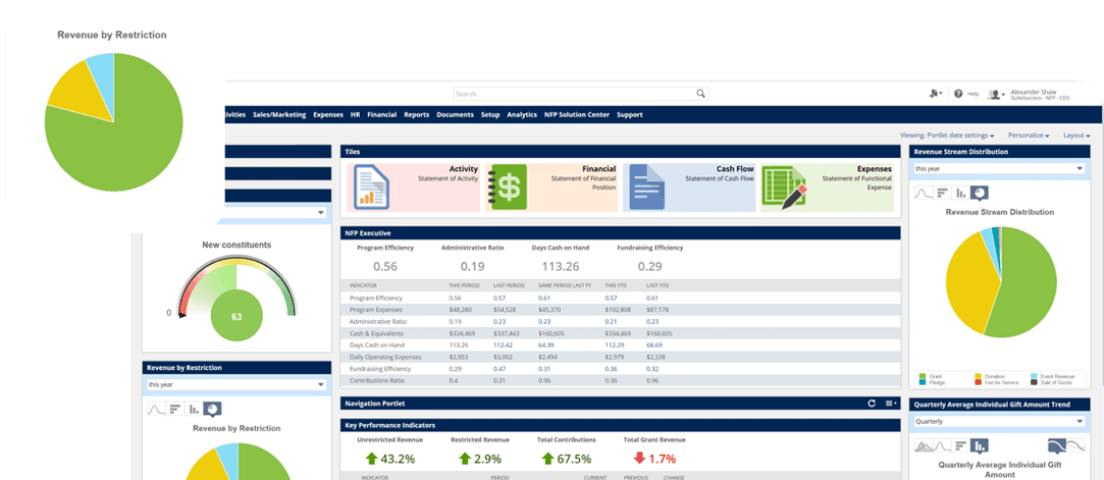Open the Viewing: Portlet date settings dropdown
This screenshot has width=1104, height=480.
[x=947, y=135]
